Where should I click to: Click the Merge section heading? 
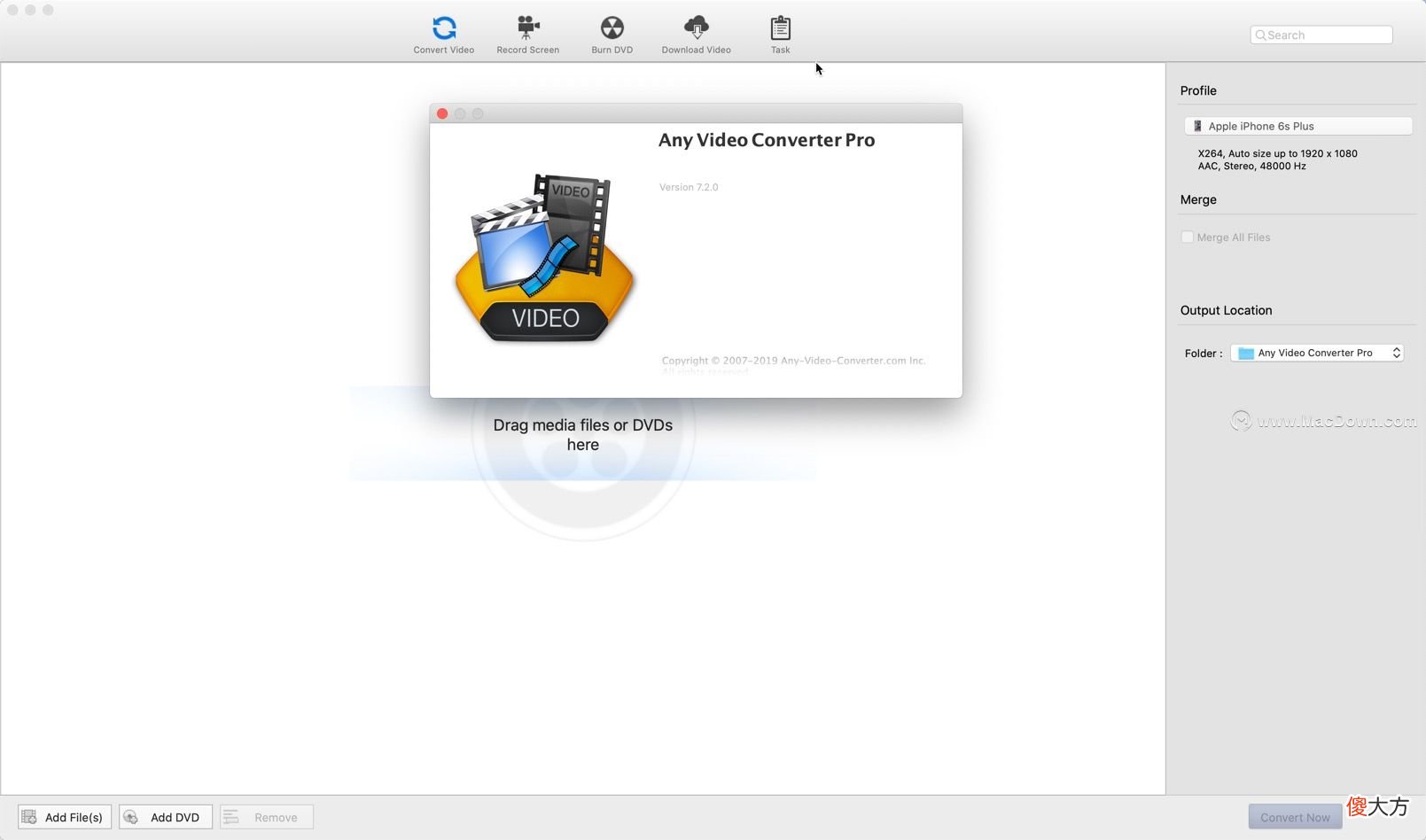[x=1198, y=199]
